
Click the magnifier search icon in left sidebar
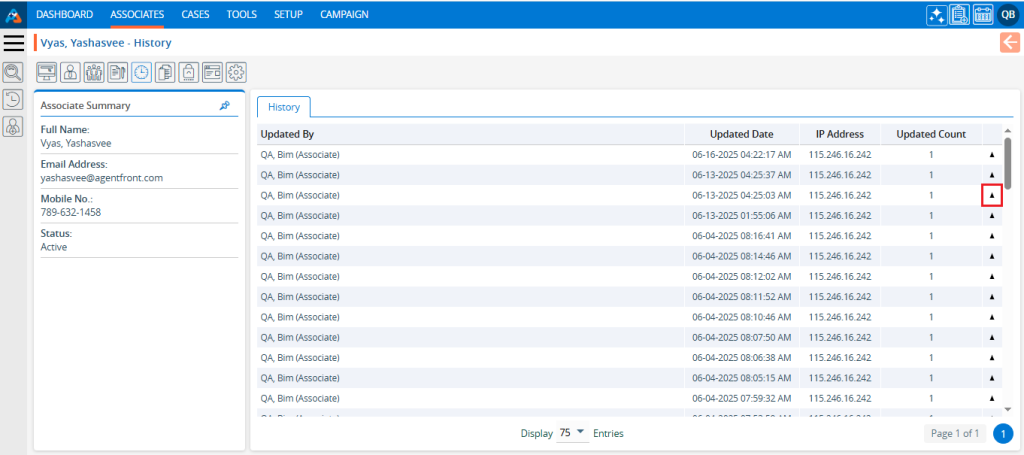coord(13,72)
